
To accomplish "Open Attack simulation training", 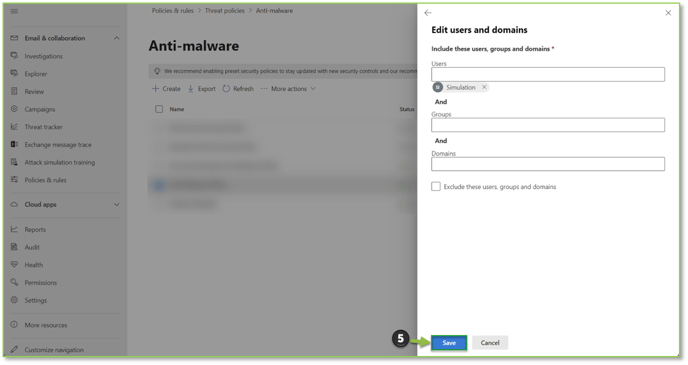I will point(60,162).
